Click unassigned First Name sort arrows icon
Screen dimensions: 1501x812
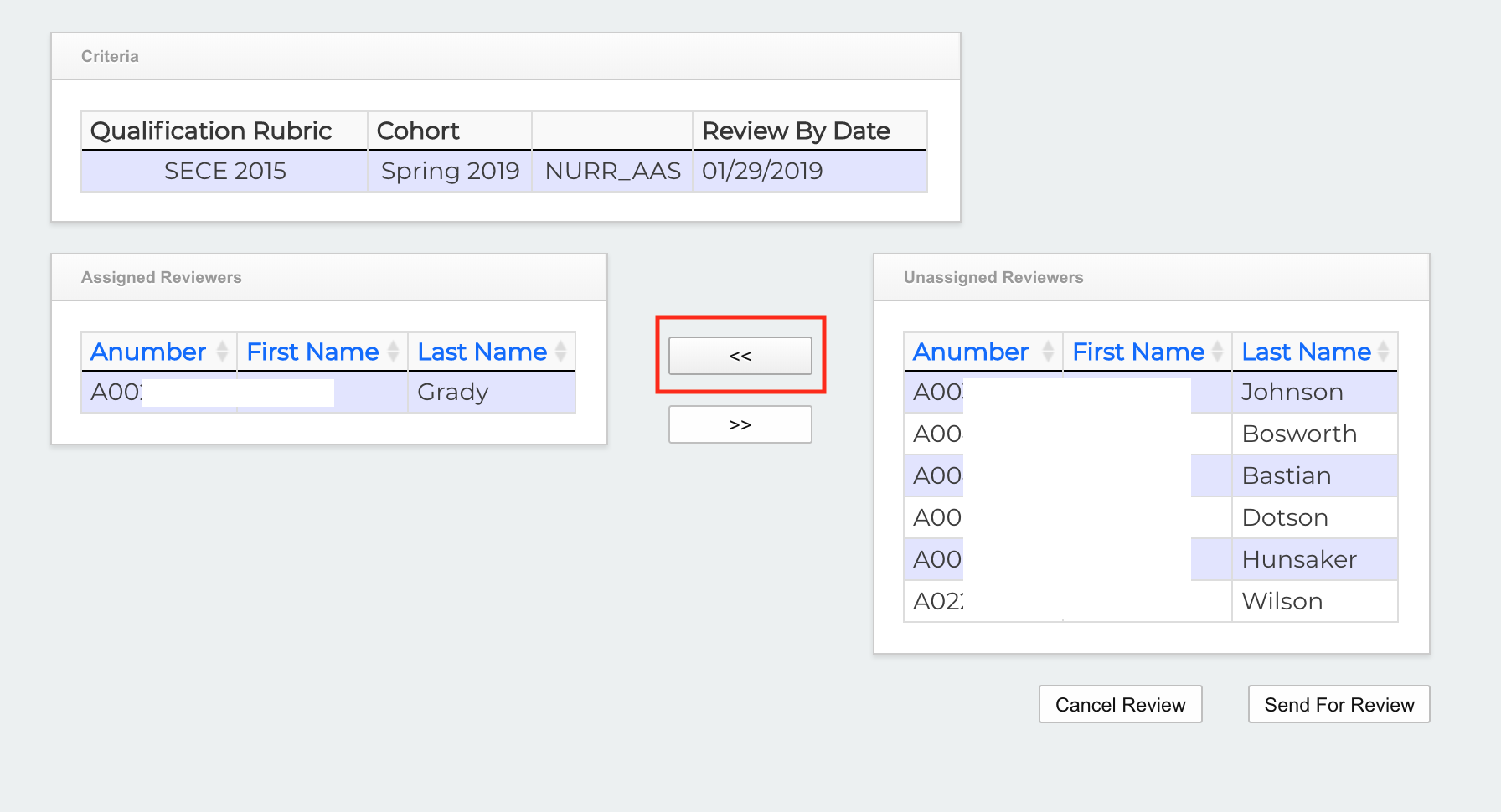pyautogui.click(x=1217, y=352)
